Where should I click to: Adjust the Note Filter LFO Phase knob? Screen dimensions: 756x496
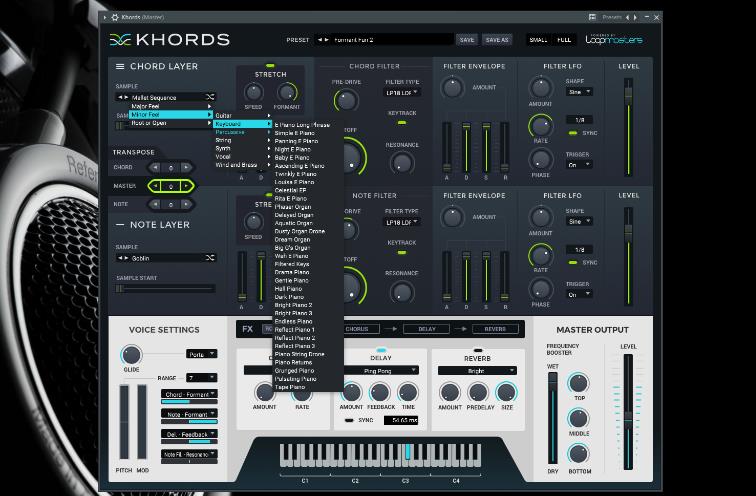tap(540, 289)
